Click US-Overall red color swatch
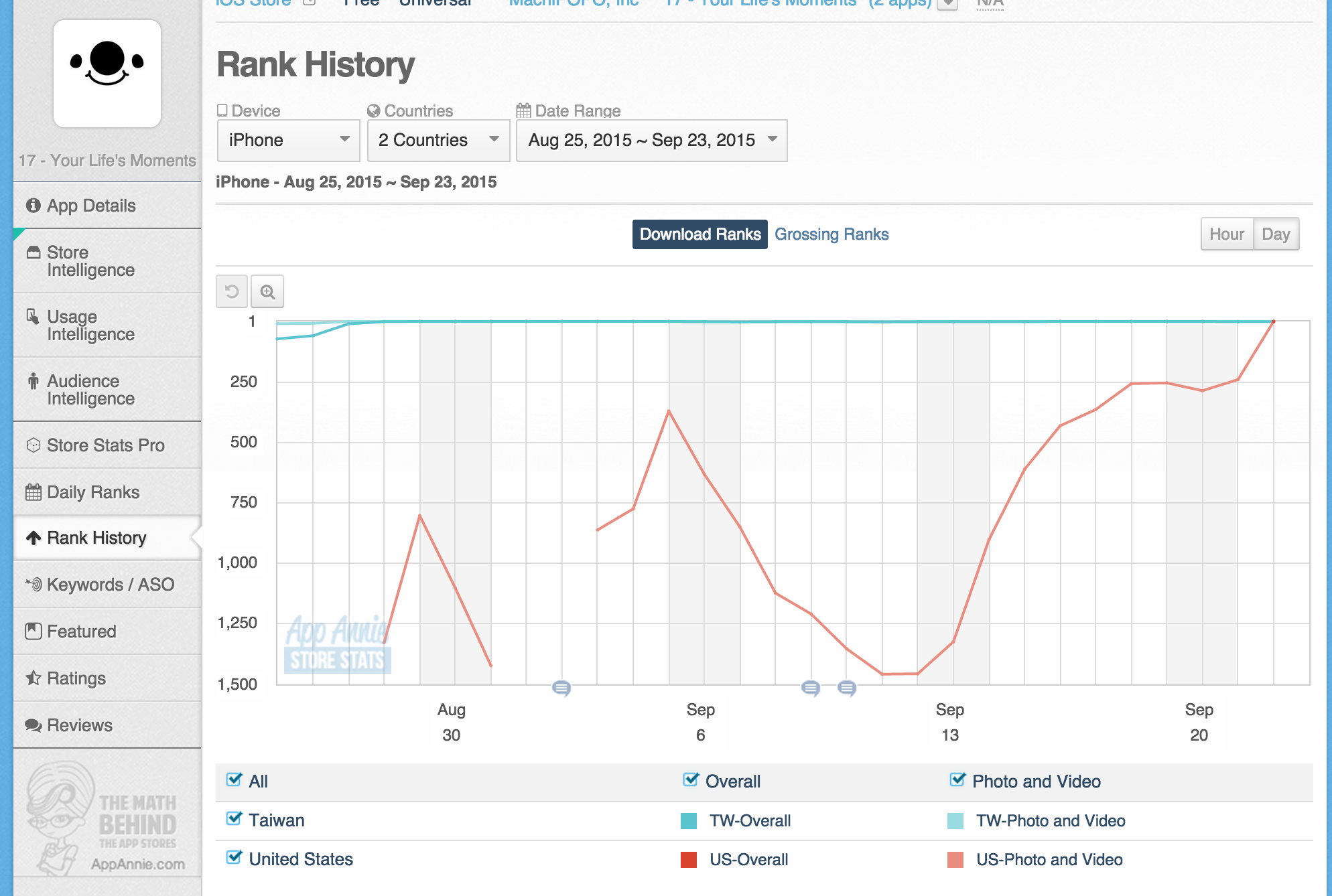Image resolution: width=1332 pixels, height=896 pixels. point(689,860)
